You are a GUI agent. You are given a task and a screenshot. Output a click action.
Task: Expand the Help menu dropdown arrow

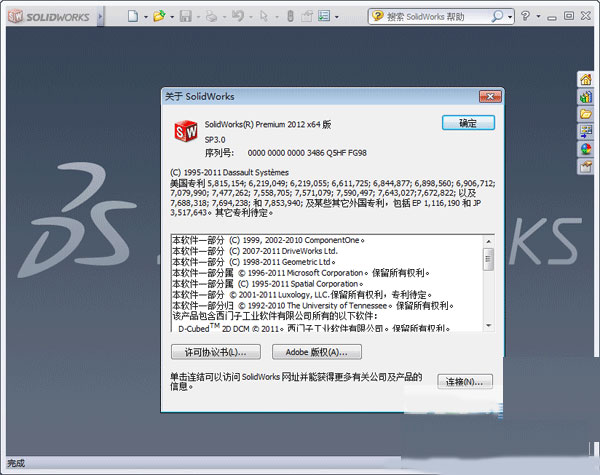(x=538, y=16)
